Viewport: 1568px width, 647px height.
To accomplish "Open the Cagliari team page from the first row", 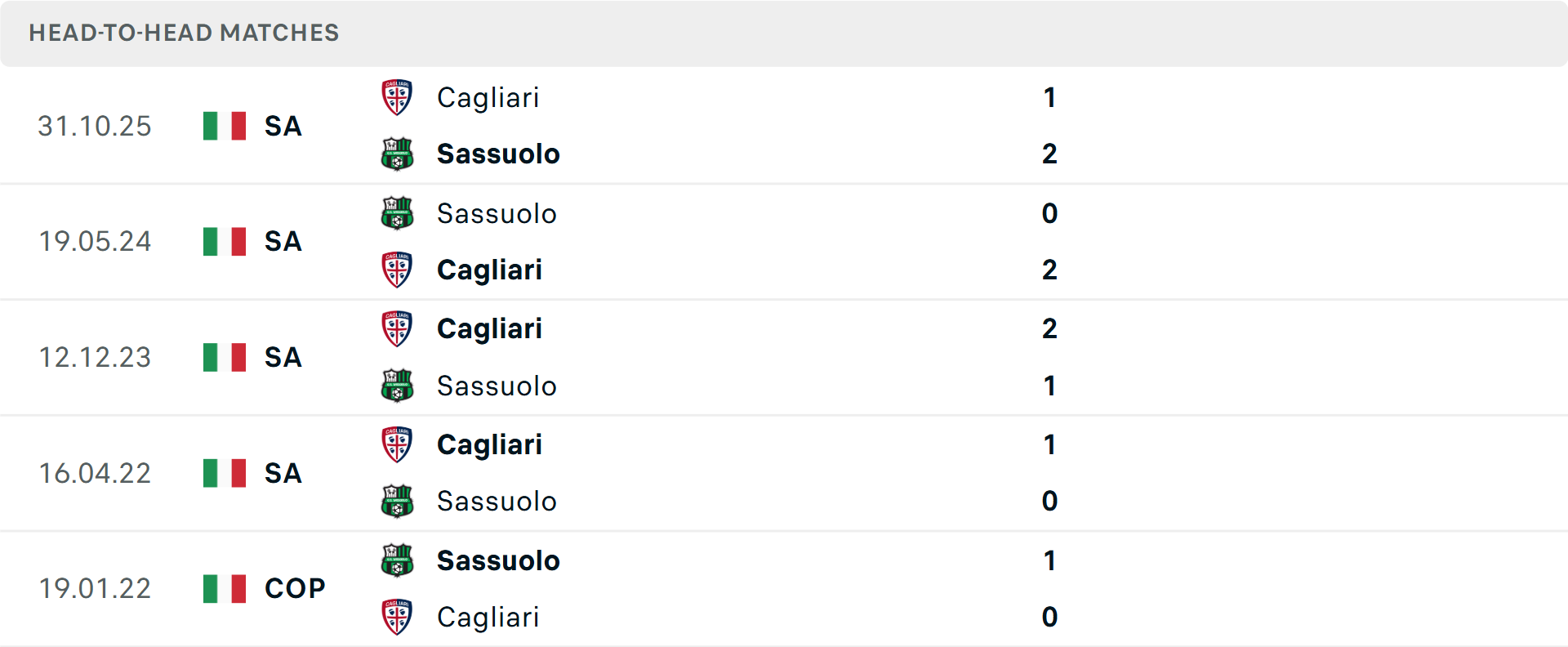I will [x=488, y=96].
